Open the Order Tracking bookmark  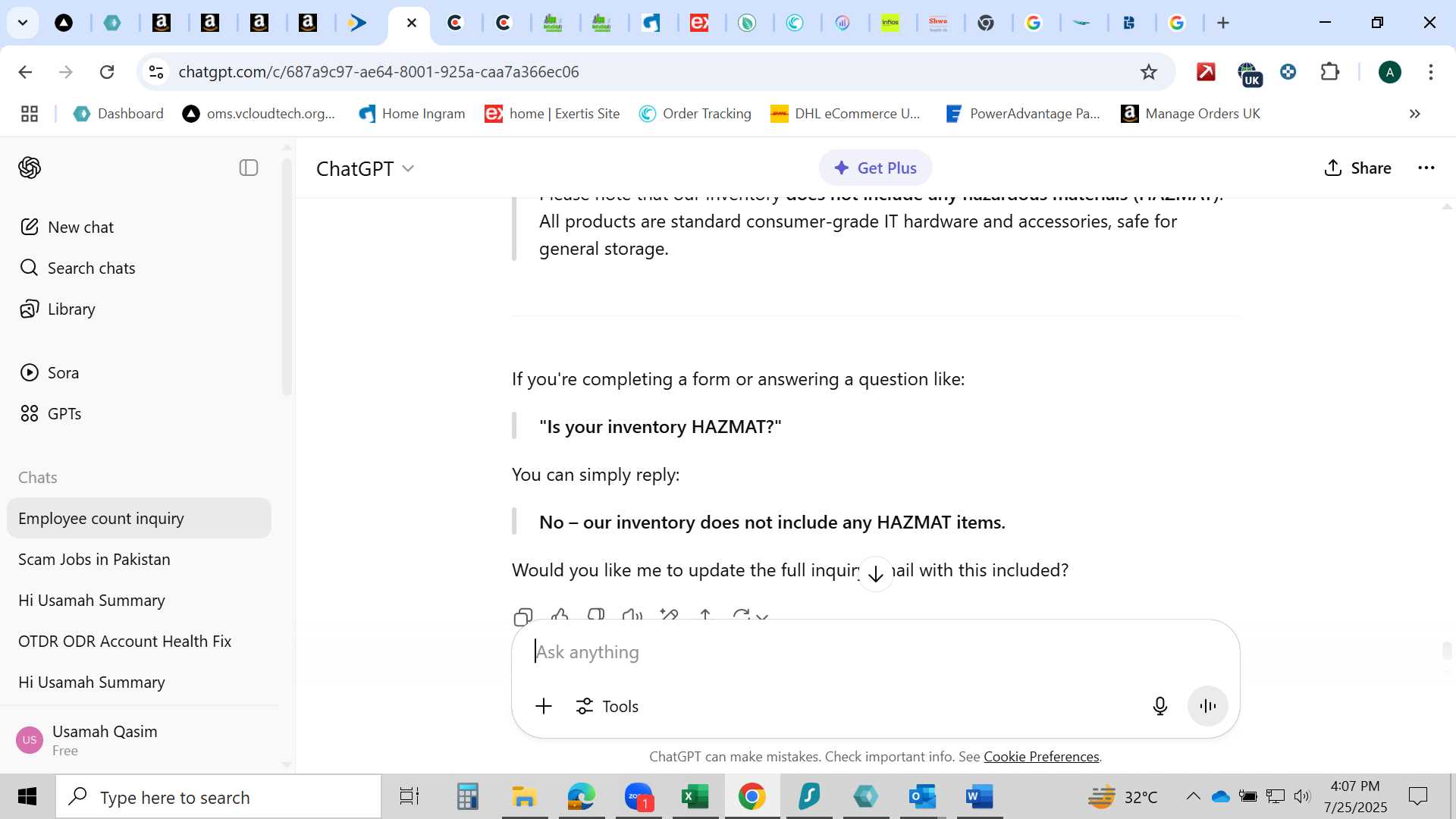click(695, 114)
